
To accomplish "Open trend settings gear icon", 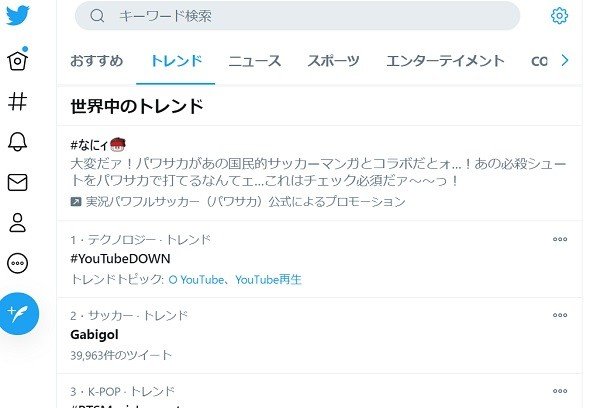I will [559, 16].
